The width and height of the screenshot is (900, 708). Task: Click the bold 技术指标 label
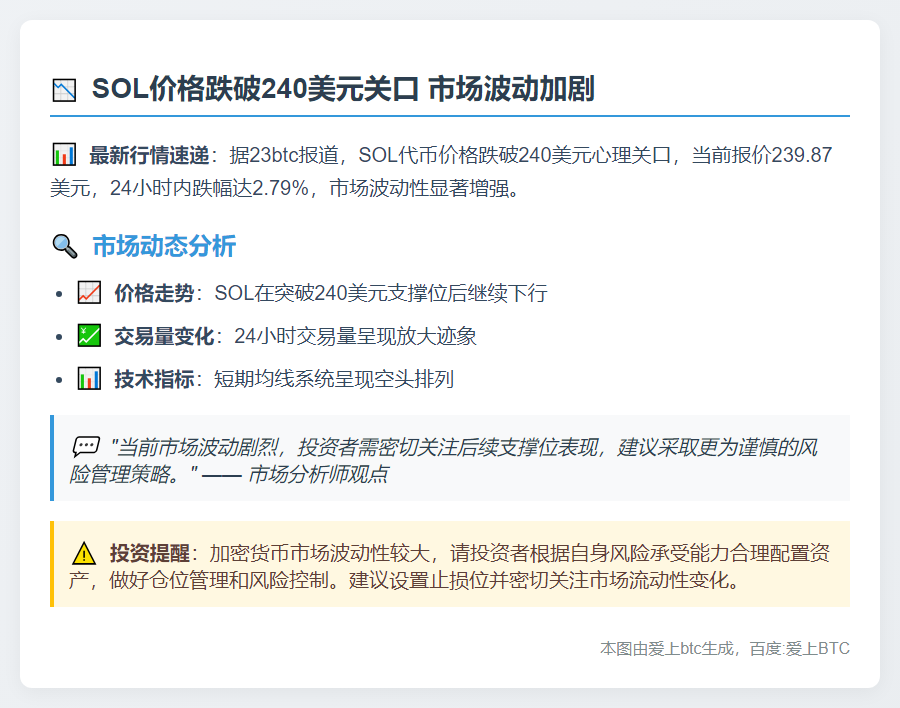pos(154,379)
